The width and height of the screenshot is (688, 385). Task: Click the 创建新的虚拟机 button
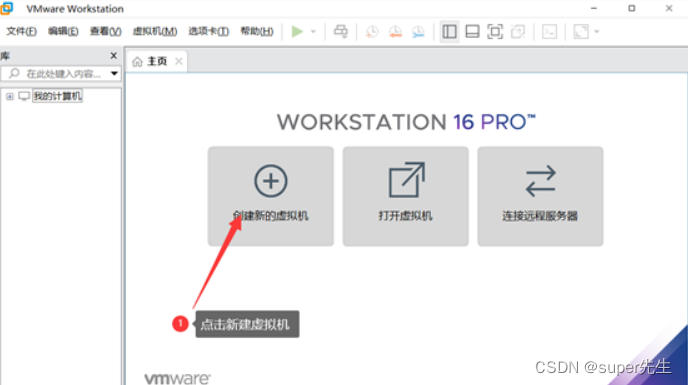[271, 196]
